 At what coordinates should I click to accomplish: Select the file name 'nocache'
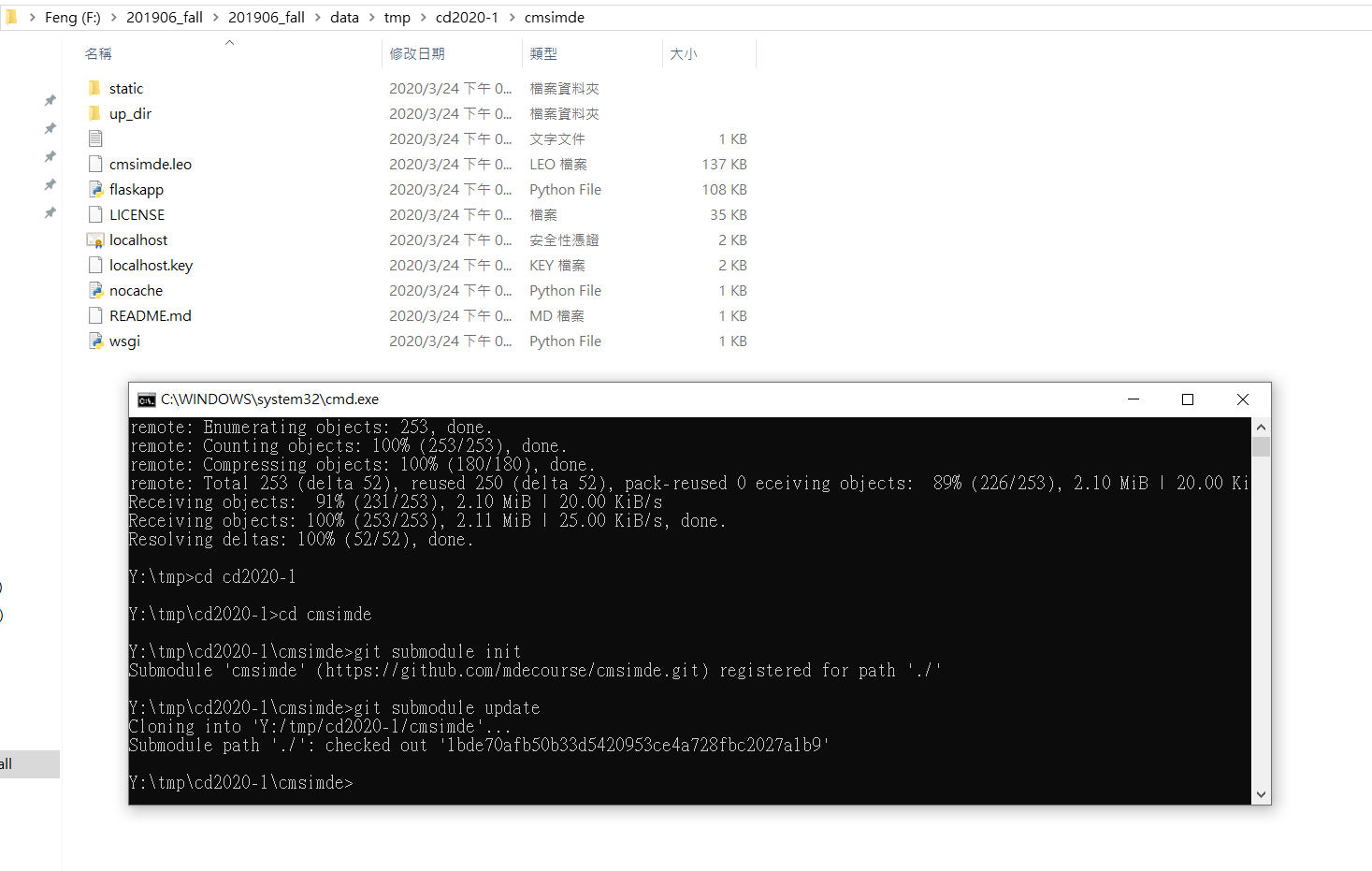(136, 291)
